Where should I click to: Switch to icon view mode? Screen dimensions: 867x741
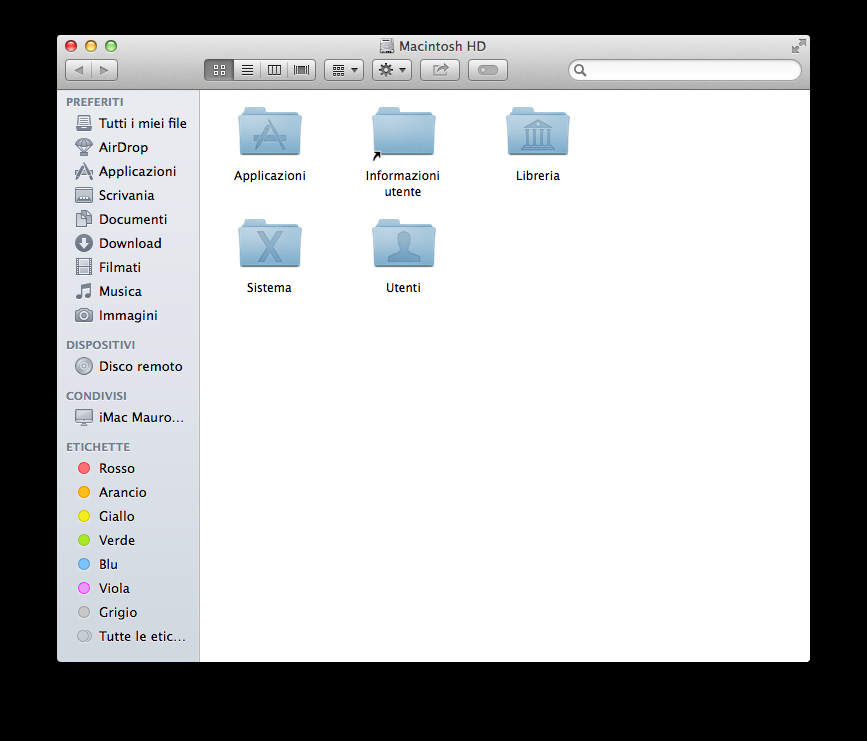219,70
